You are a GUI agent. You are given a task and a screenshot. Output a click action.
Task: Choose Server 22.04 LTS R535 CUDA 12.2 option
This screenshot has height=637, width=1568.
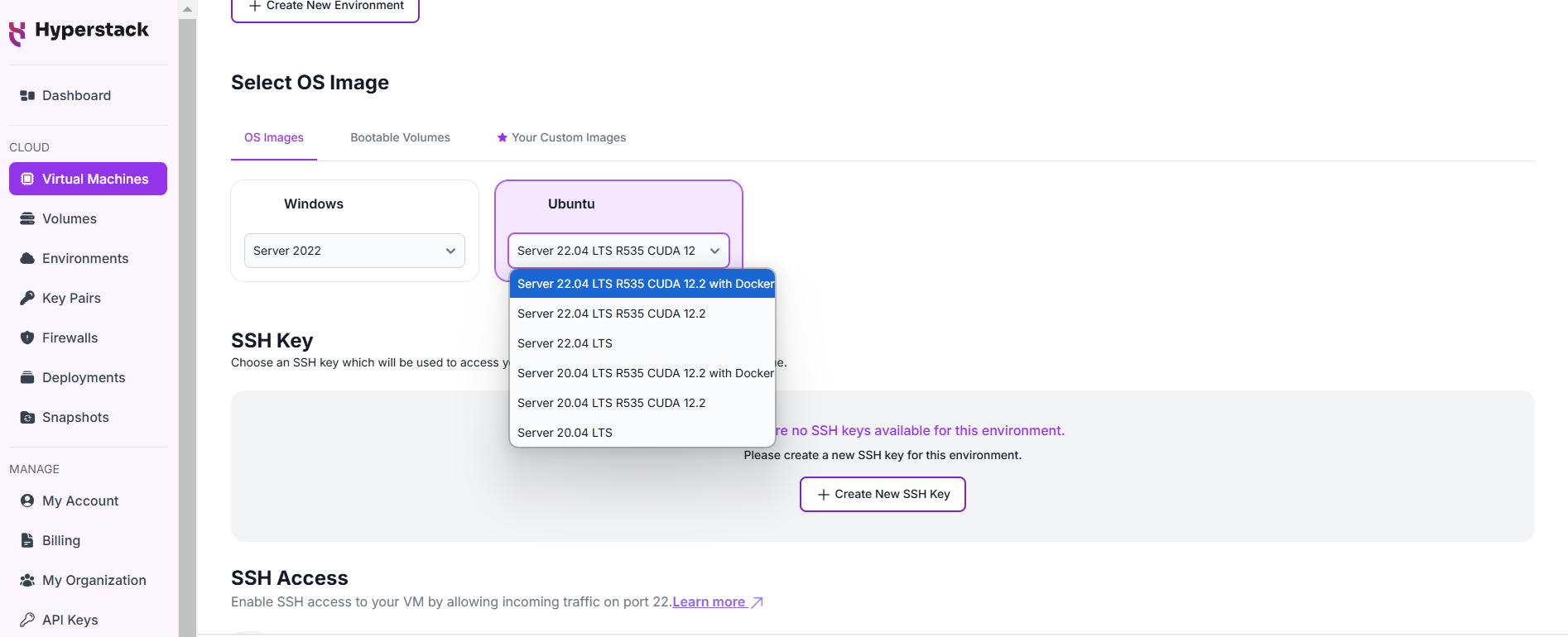click(x=642, y=314)
